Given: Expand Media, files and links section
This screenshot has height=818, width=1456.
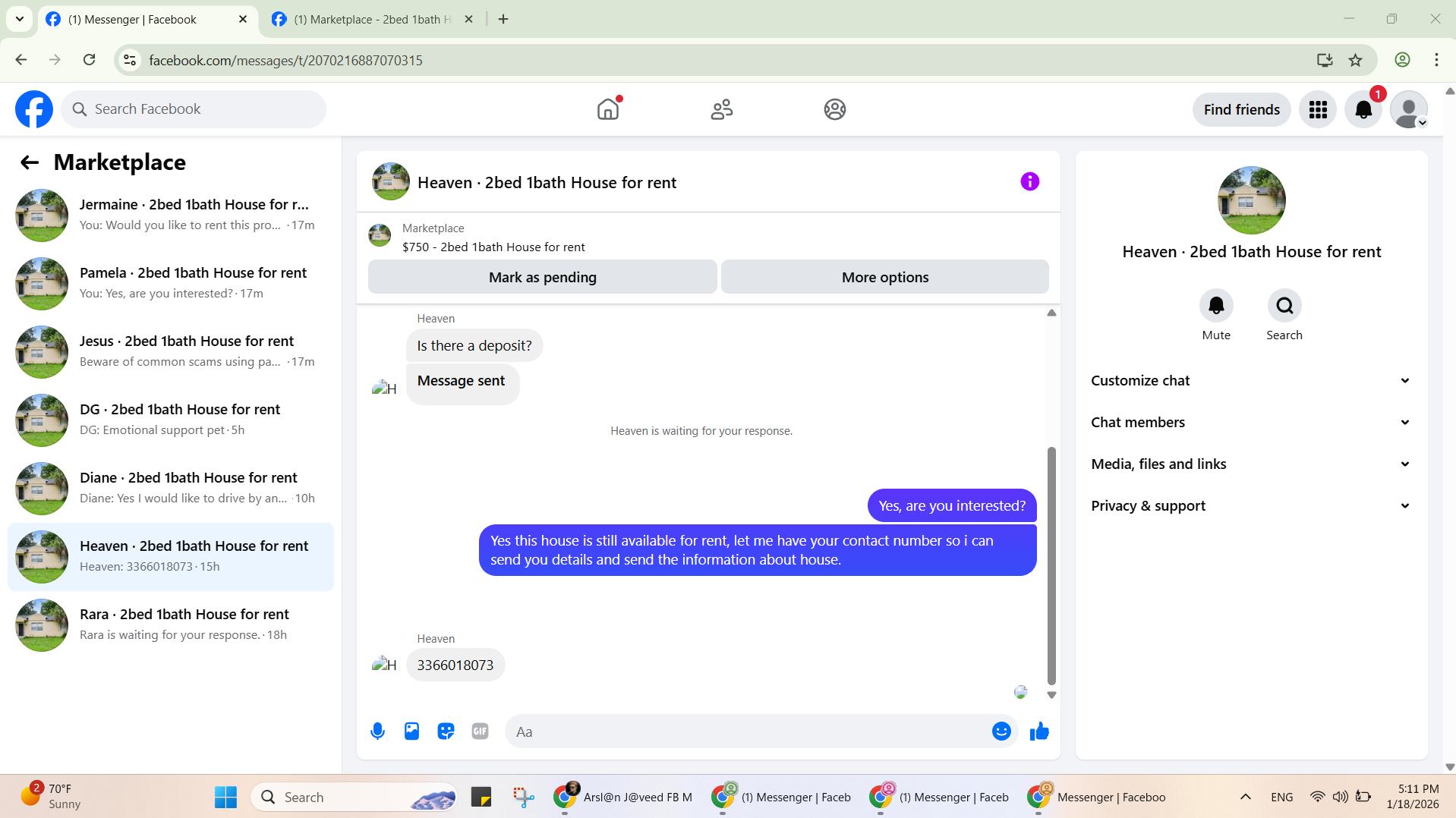Looking at the screenshot, I should pos(1251,464).
